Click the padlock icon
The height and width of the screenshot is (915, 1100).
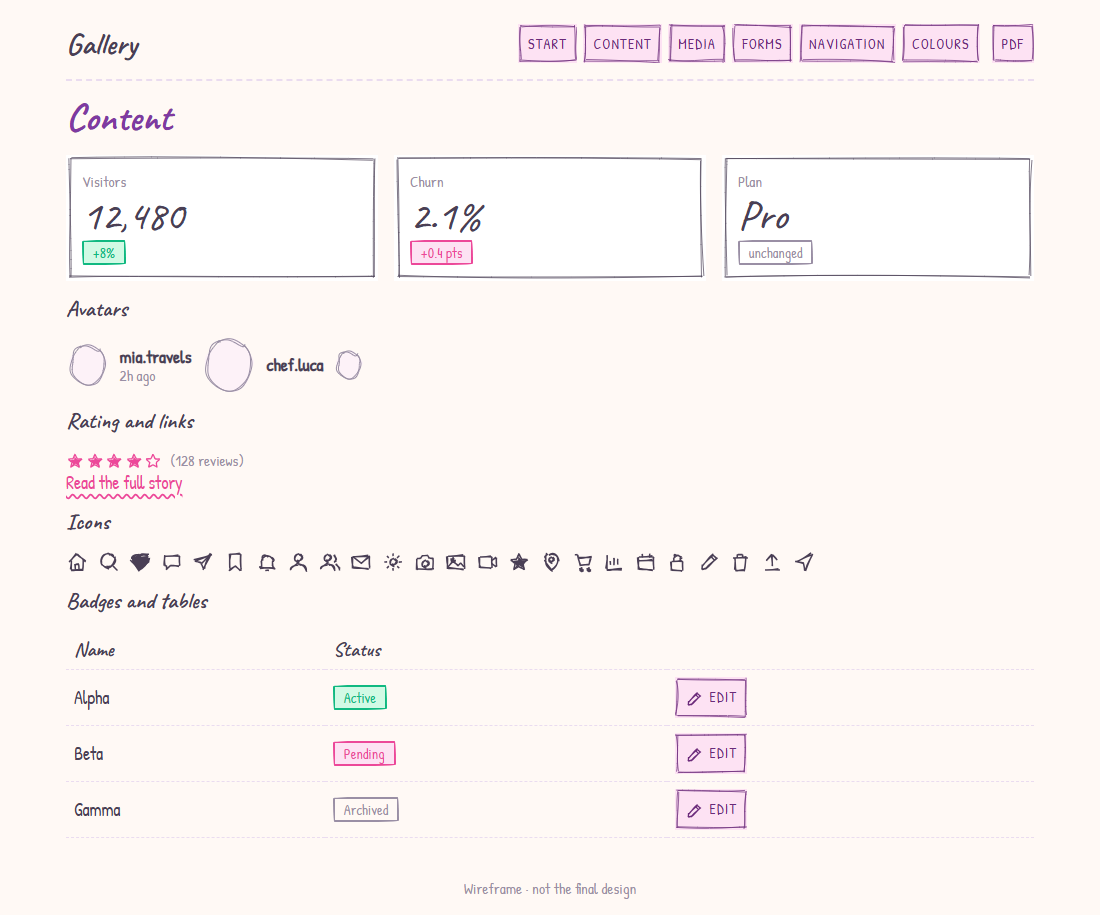[677, 562]
